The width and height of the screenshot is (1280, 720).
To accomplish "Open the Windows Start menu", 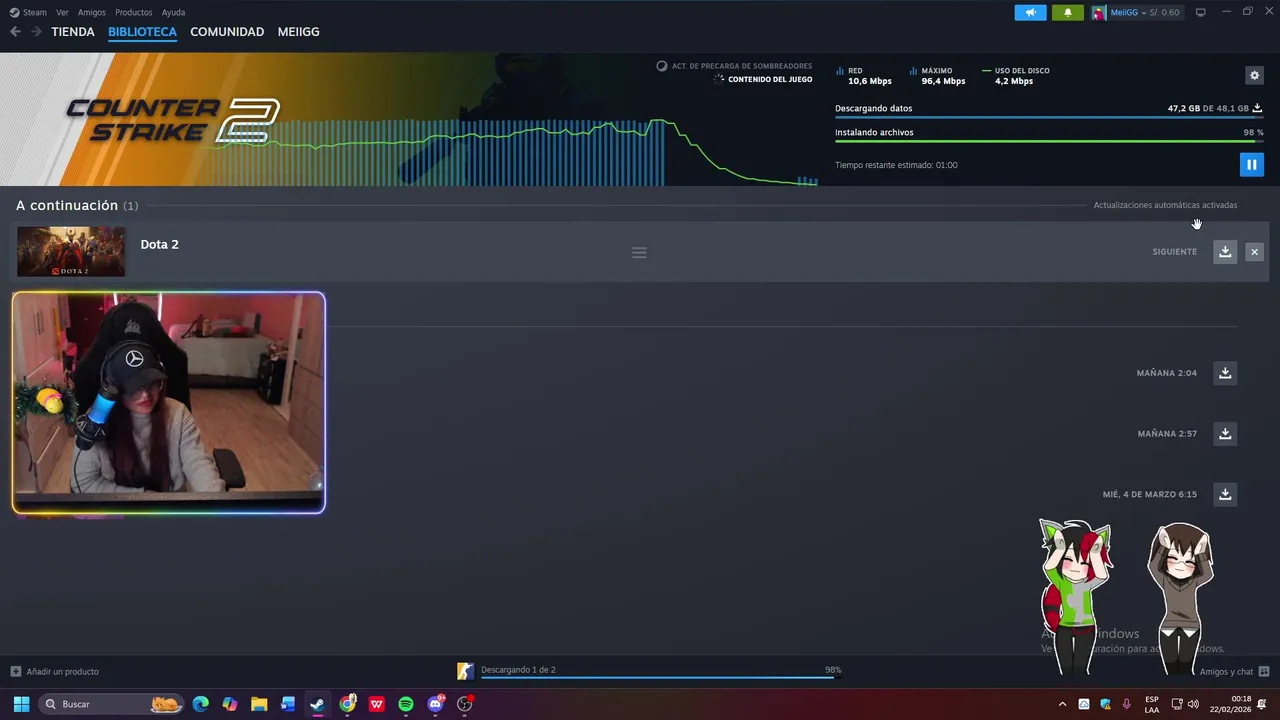I will (21, 704).
